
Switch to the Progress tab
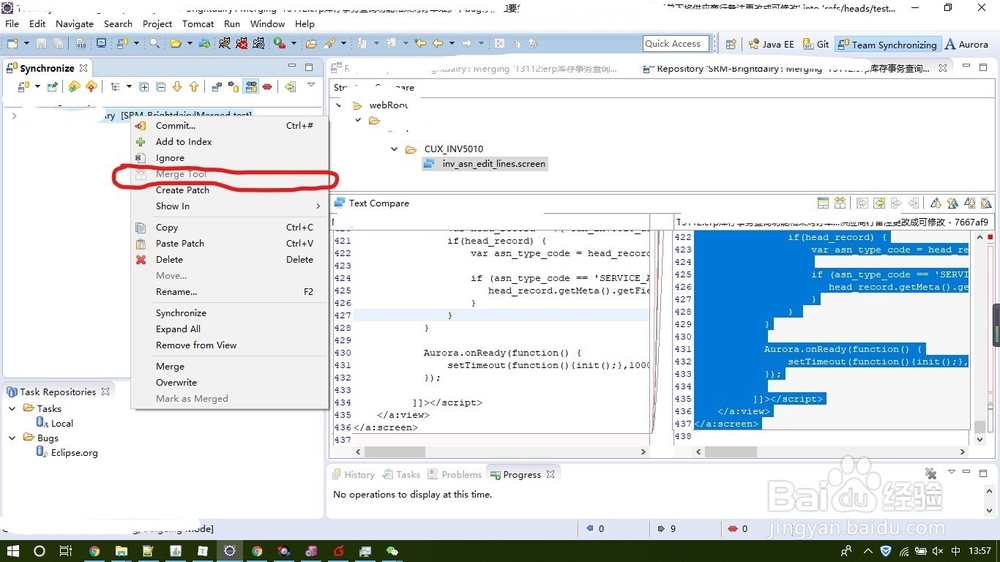(x=522, y=475)
